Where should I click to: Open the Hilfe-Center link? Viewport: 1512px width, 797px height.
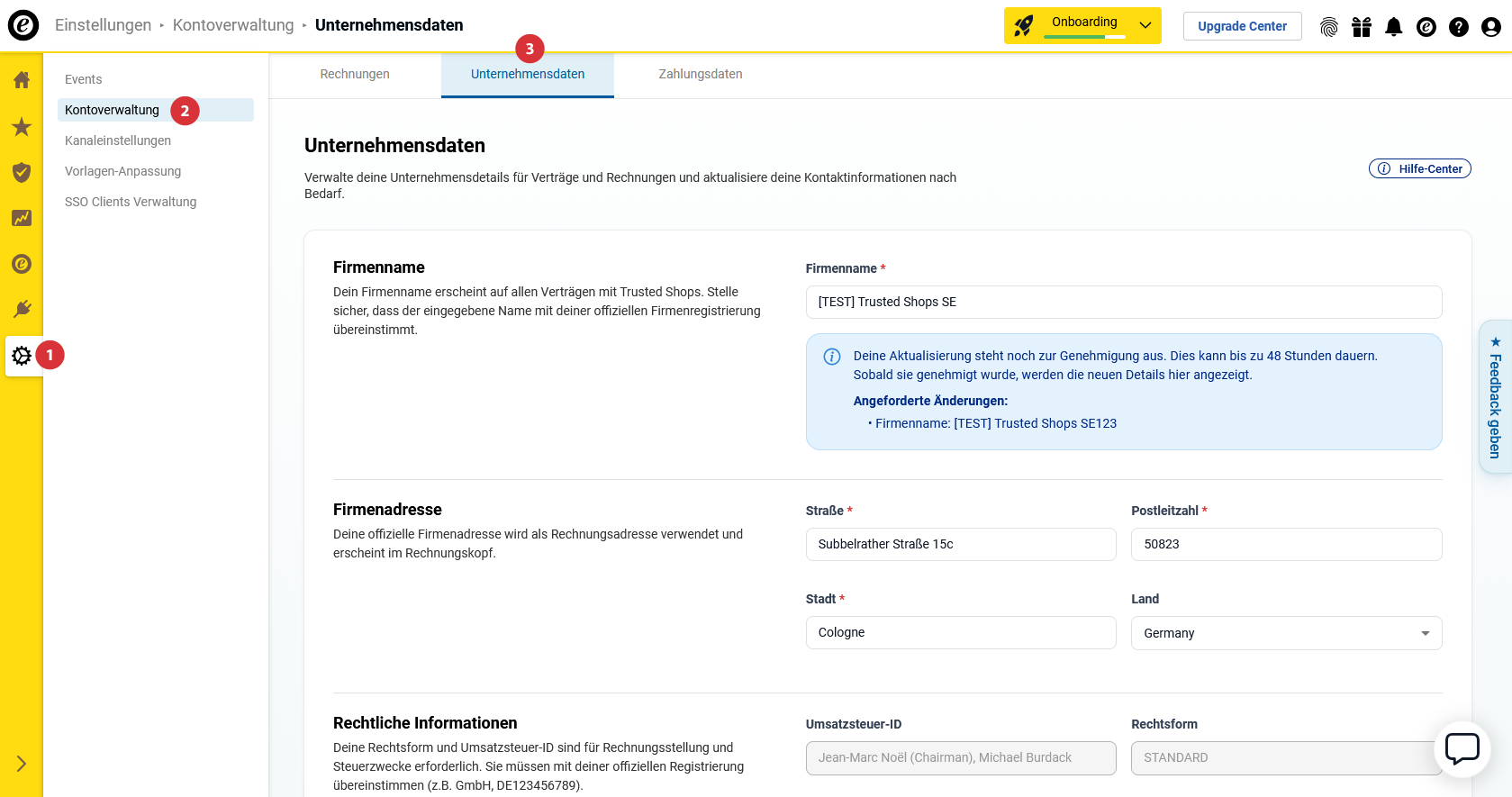point(1419,168)
